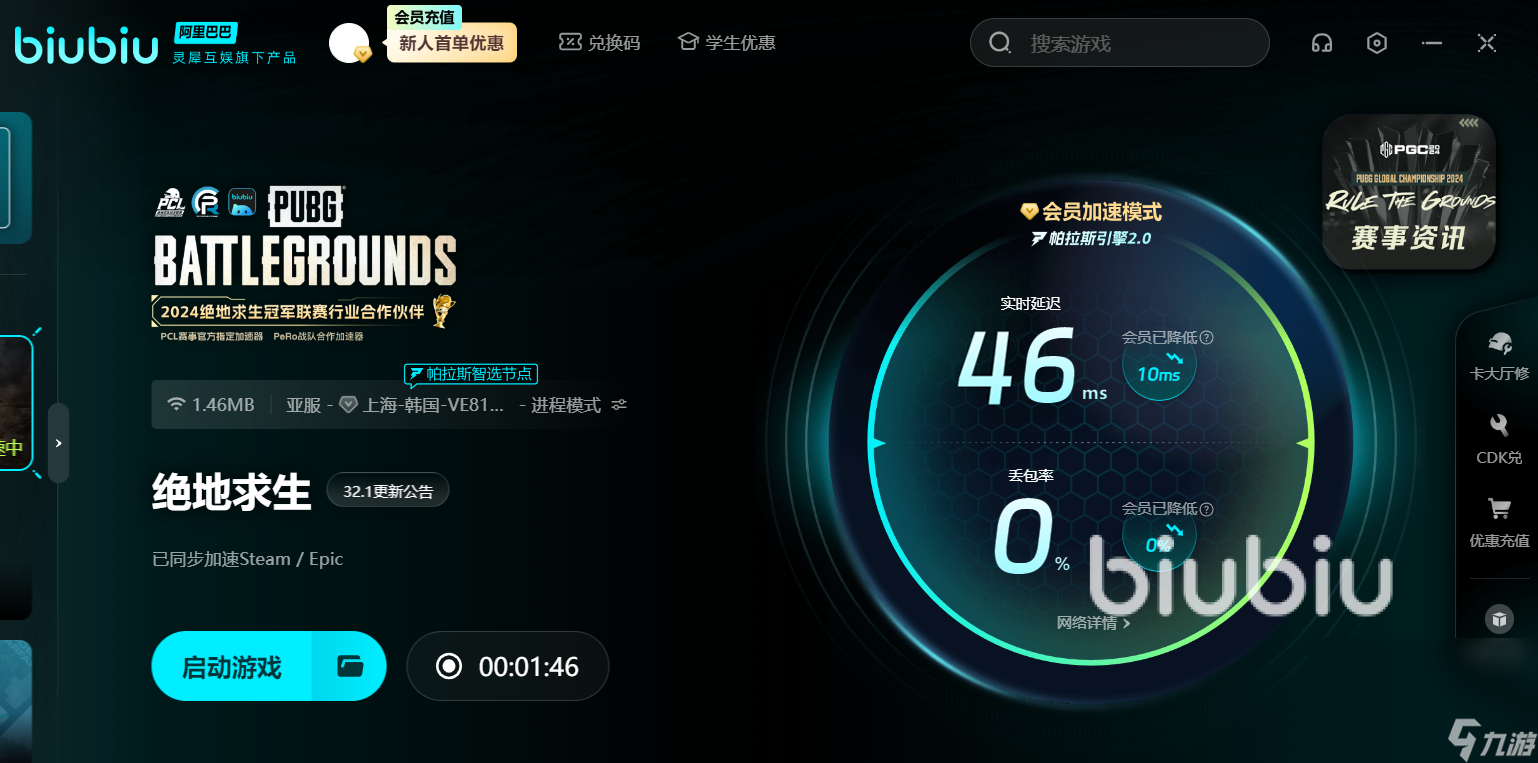The width and height of the screenshot is (1538, 763).
Task: Click the 启动游戏 launch button
Action: tap(232, 666)
